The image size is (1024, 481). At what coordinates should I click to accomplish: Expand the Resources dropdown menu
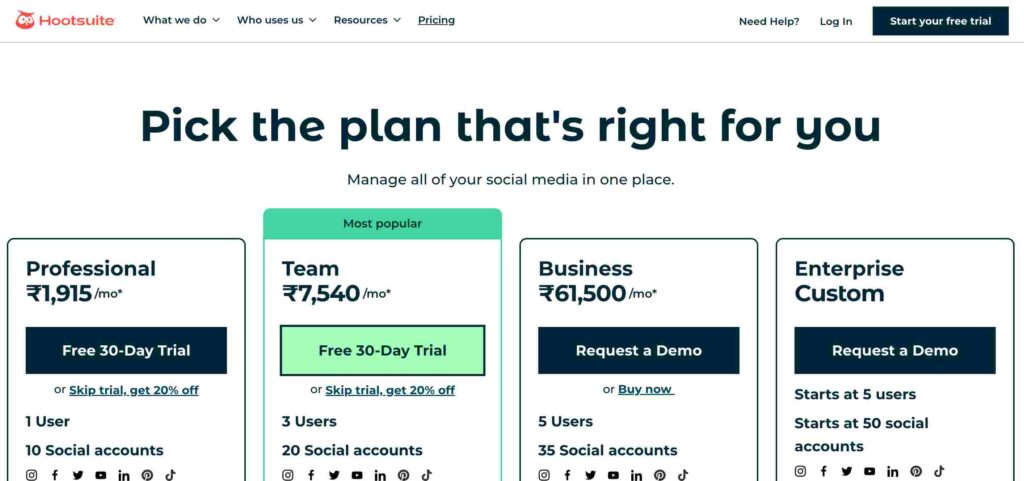click(x=368, y=20)
